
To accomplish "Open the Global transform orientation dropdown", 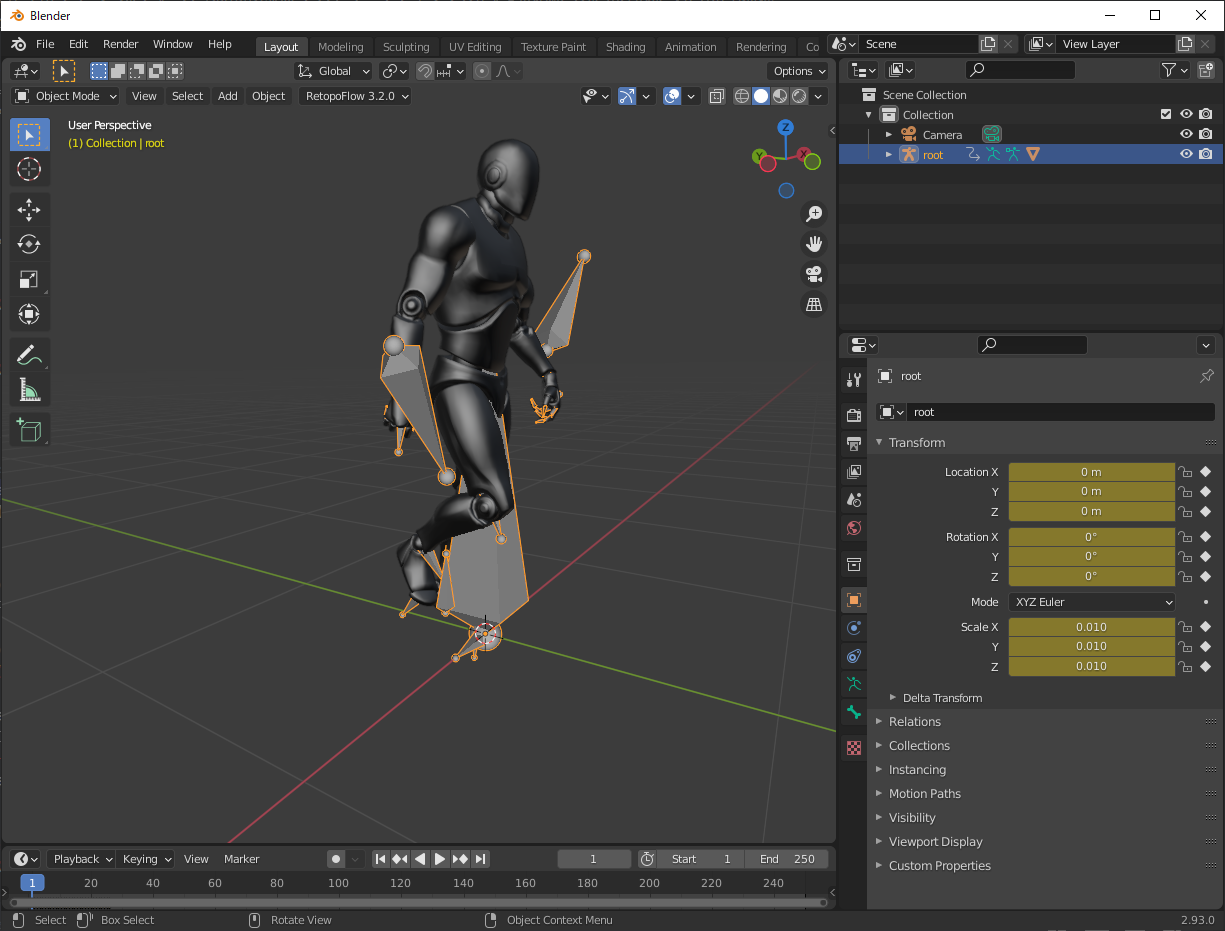I will tap(333, 71).
